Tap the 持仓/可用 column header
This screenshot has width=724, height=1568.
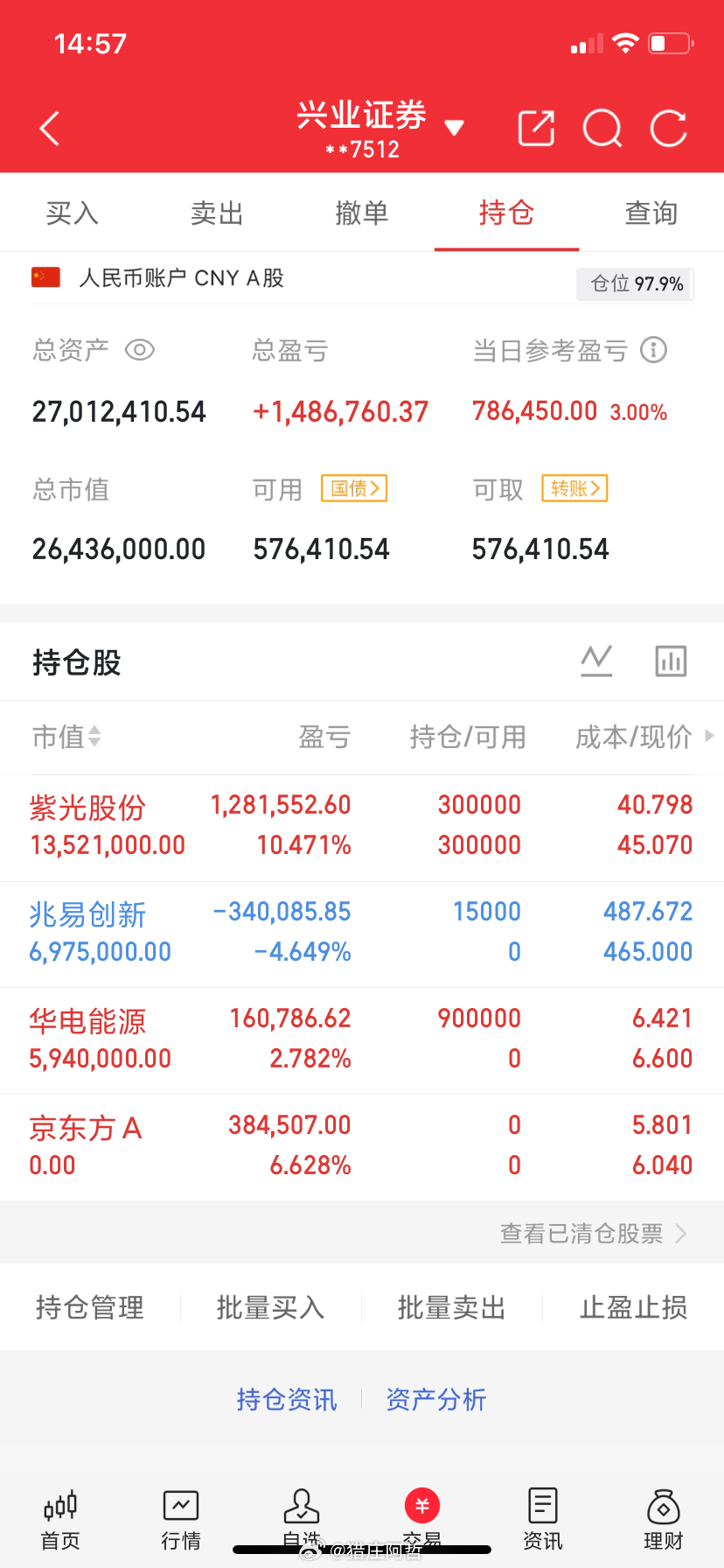pyautogui.click(x=468, y=737)
